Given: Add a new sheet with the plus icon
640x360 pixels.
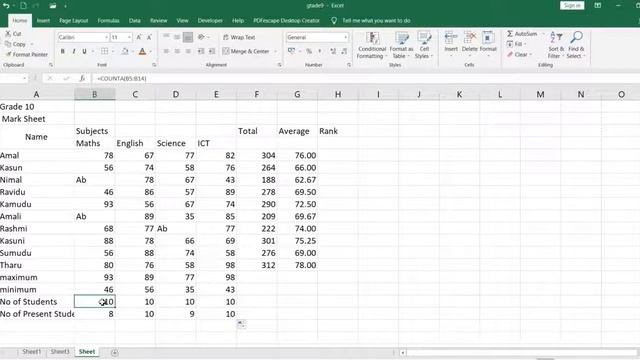Looking at the screenshot, I should (115, 353).
